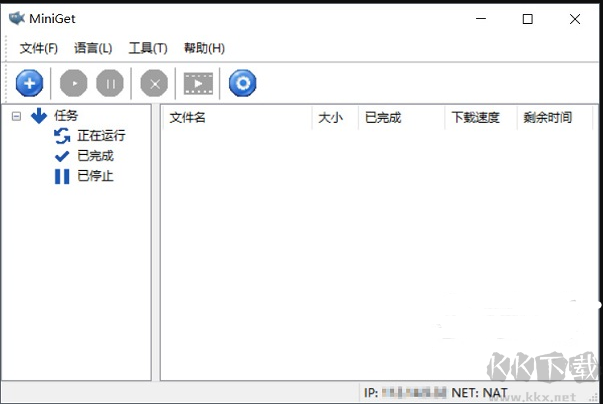This screenshot has width=603, height=404.
Task: Click the blue add new download button
Action: (30, 83)
